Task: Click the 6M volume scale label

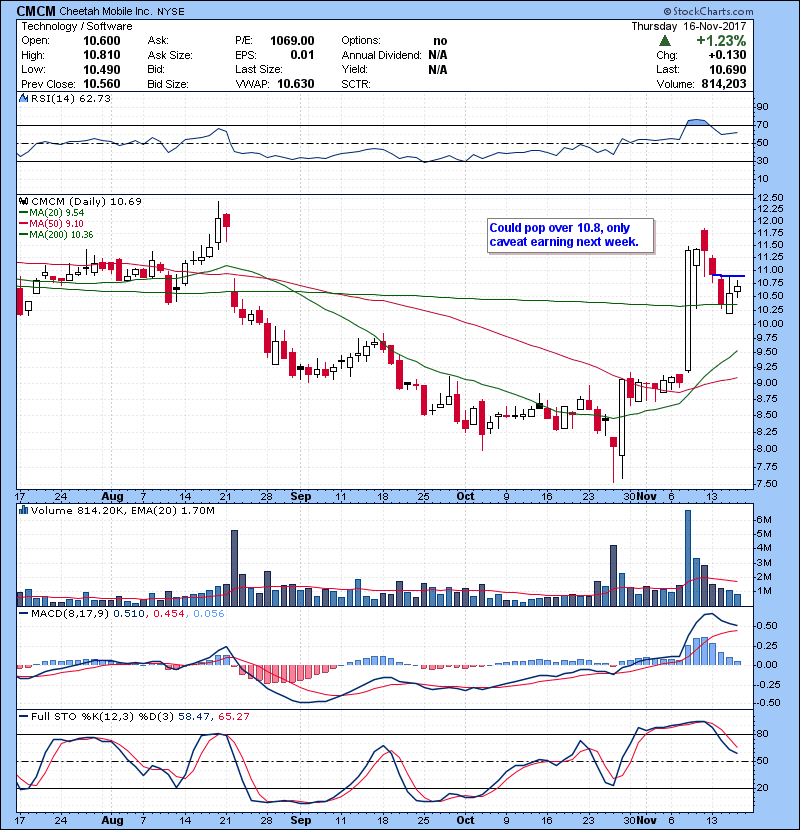Action: [x=764, y=520]
